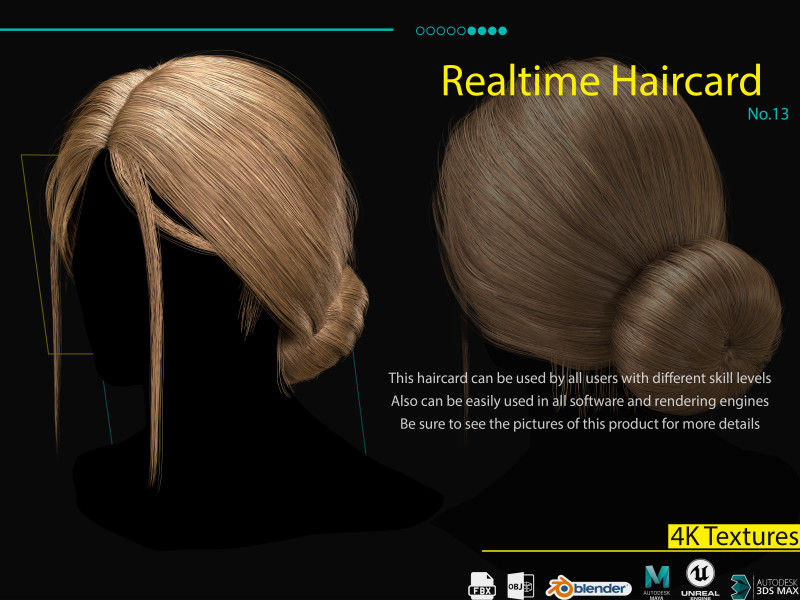Select the last filled circle indicator
800x600 pixels.
[x=503, y=31]
